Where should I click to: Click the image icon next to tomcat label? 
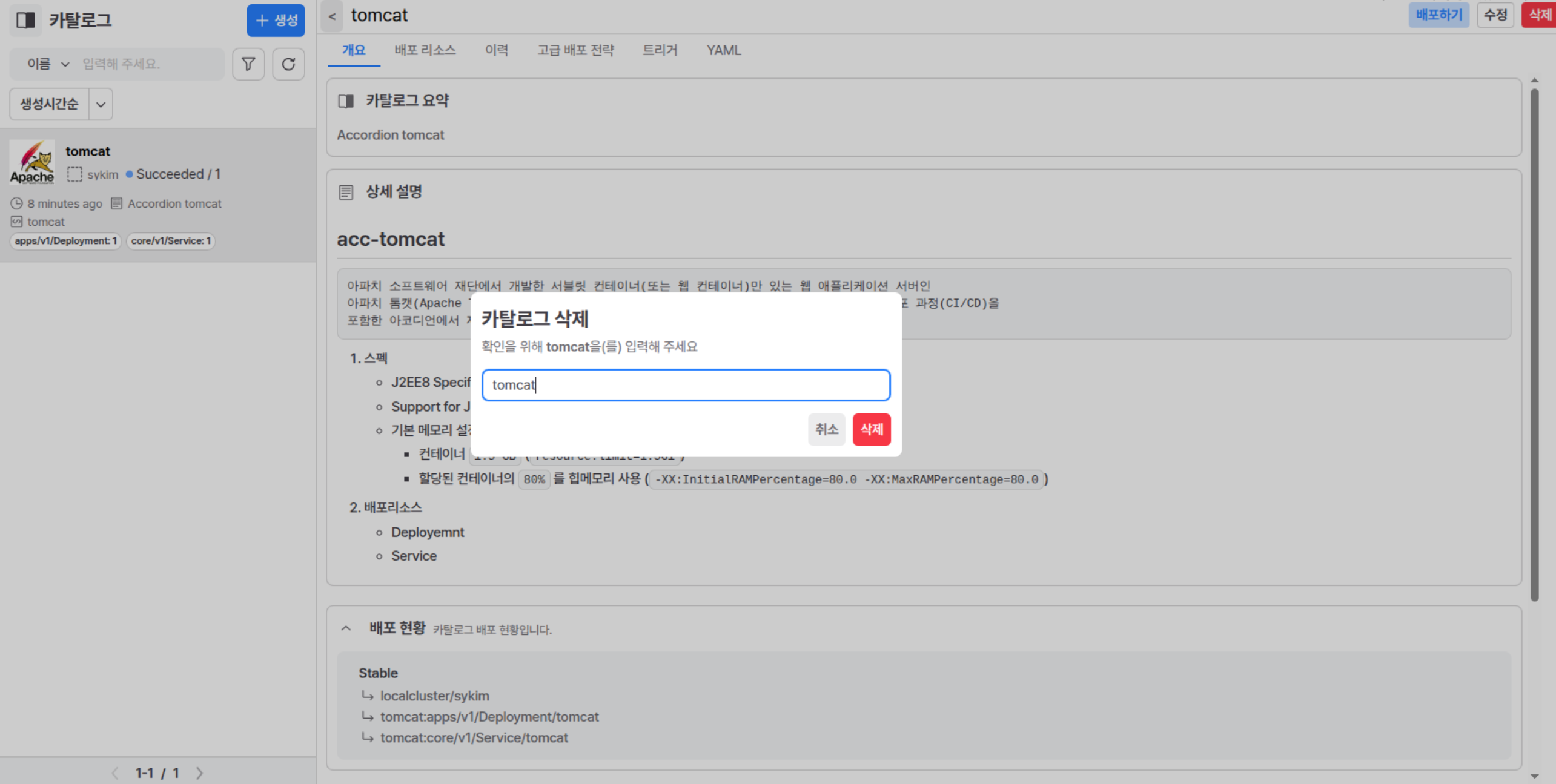click(16, 222)
